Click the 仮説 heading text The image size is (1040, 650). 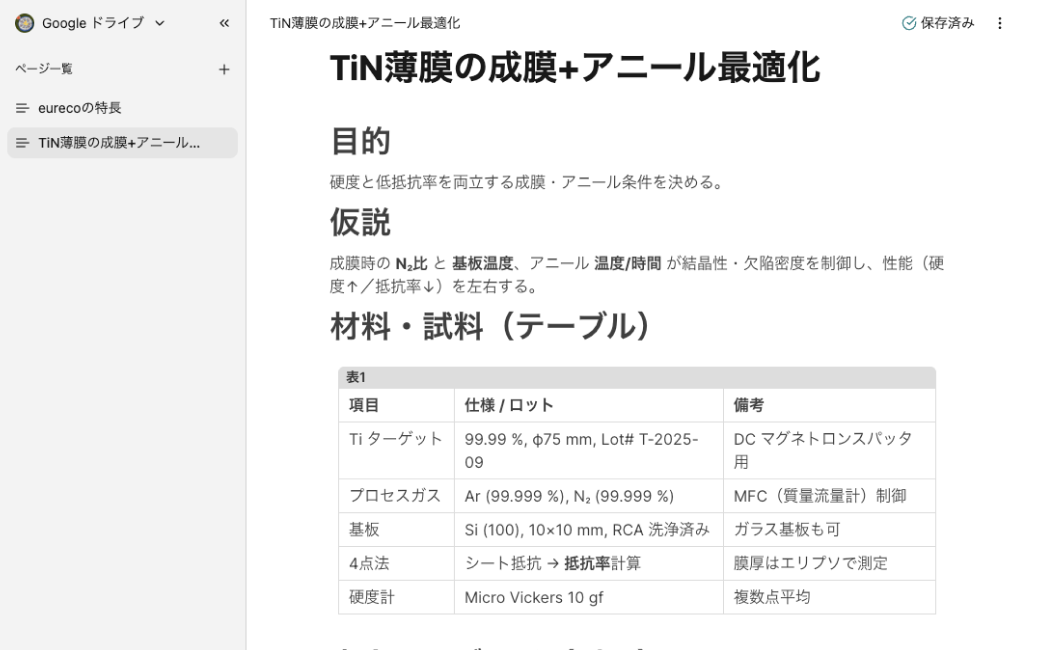360,223
